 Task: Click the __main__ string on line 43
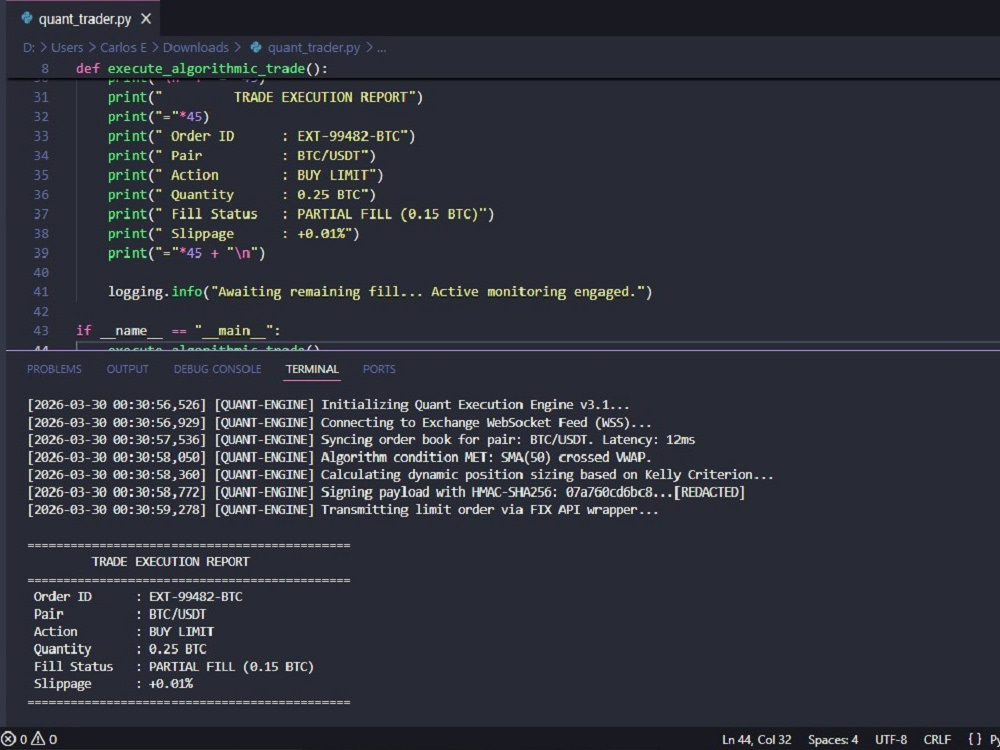(234, 330)
